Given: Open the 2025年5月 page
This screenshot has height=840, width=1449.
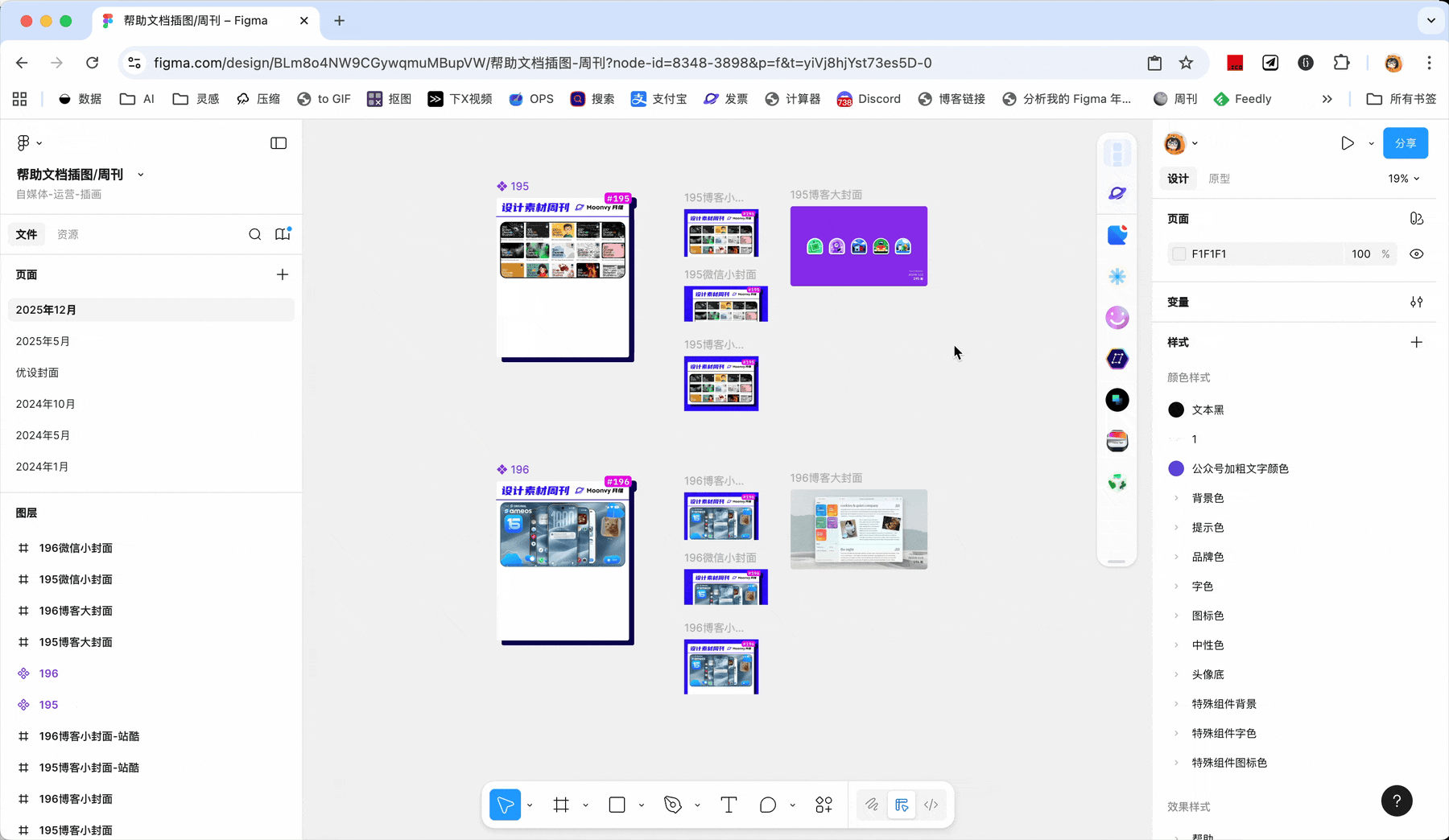Looking at the screenshot, I should [x=43, y=341].
